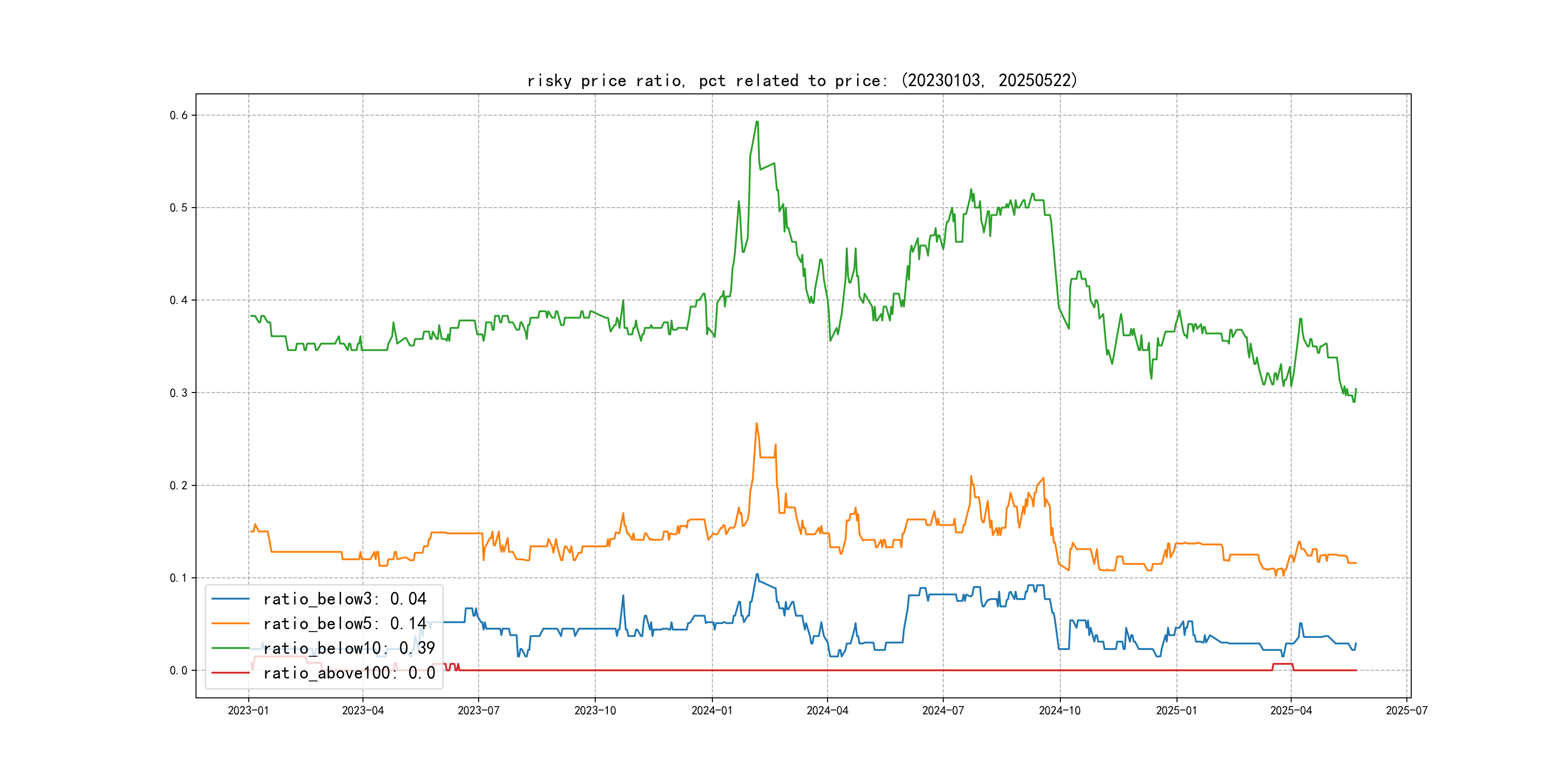Click the 0.6 y-axis tick label

pyautogui.click(x=179, y=115)
